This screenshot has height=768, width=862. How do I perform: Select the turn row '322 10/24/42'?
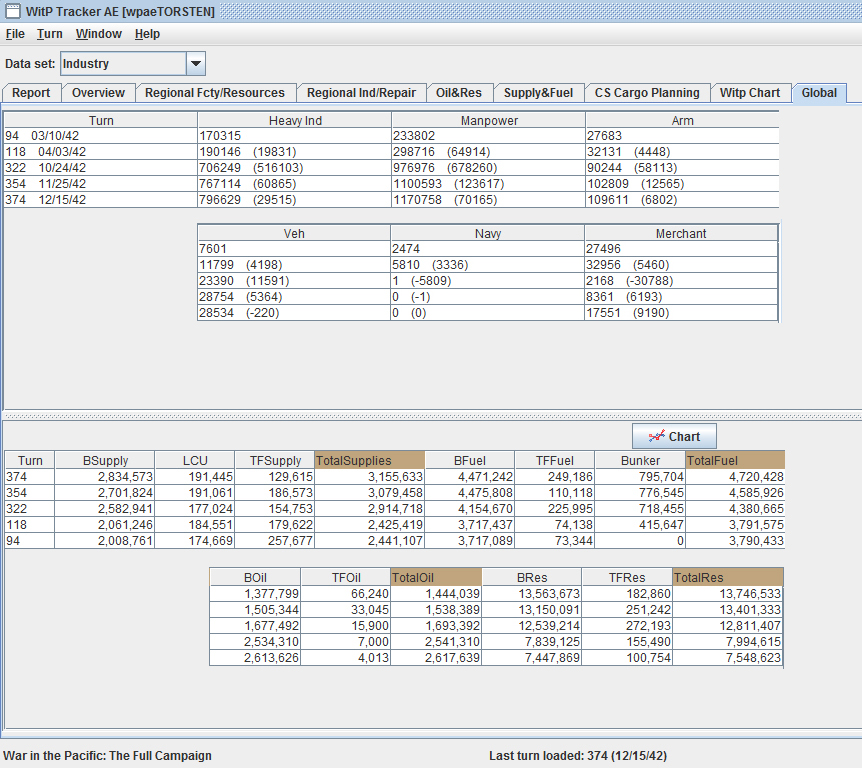click(x=101, y=168)
